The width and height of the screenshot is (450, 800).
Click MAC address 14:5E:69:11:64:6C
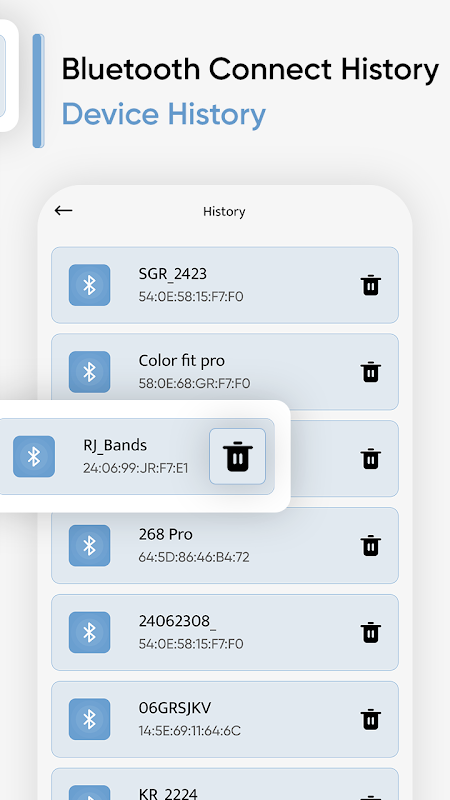tap(189, 731)
